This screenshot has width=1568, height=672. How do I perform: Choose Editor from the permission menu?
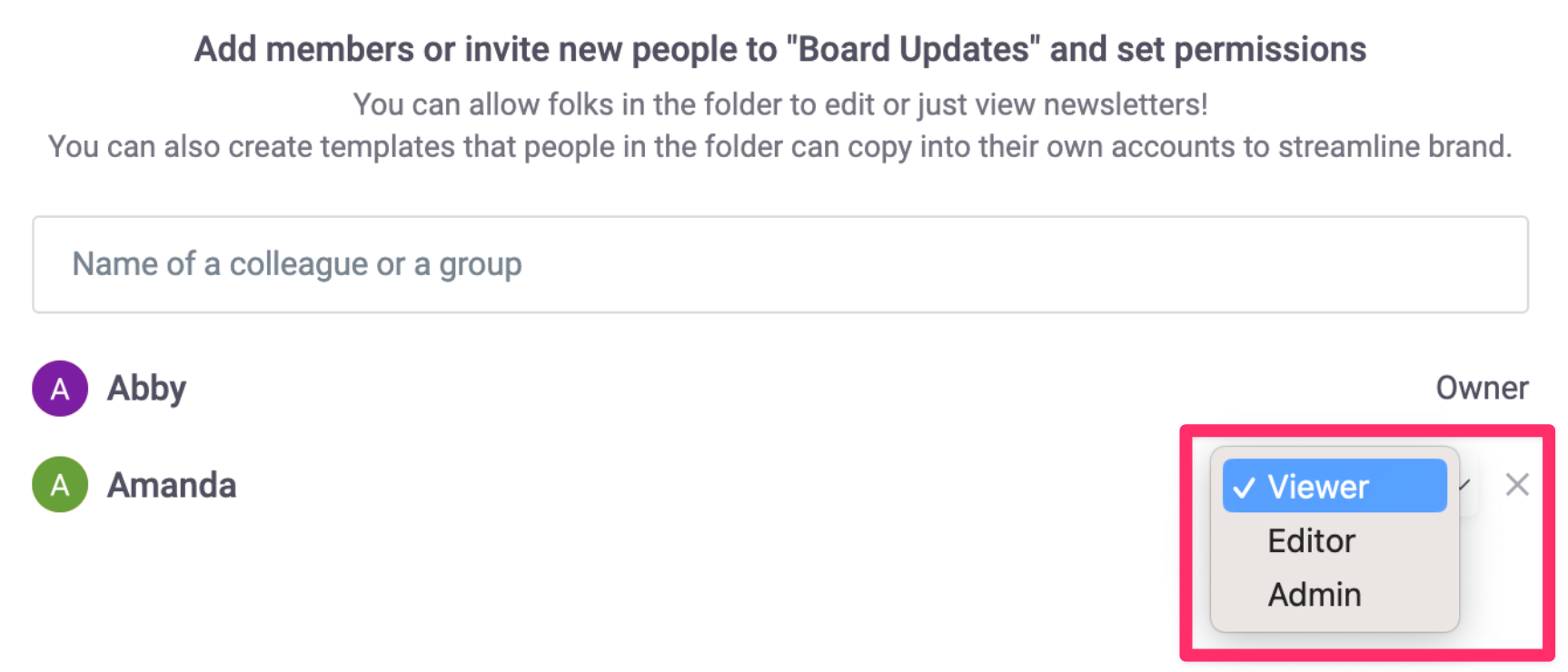pos(1312,541)
